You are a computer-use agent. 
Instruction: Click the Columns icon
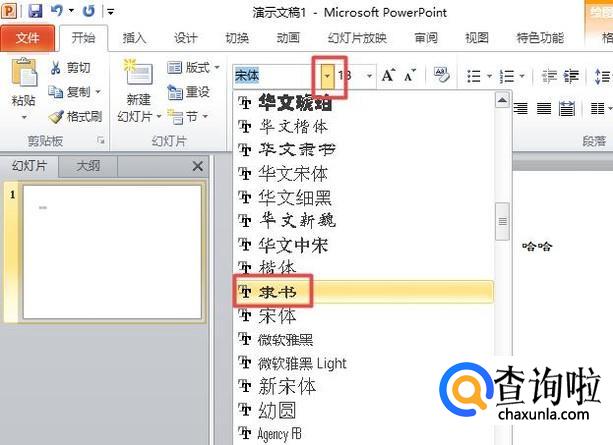[597, 108]
